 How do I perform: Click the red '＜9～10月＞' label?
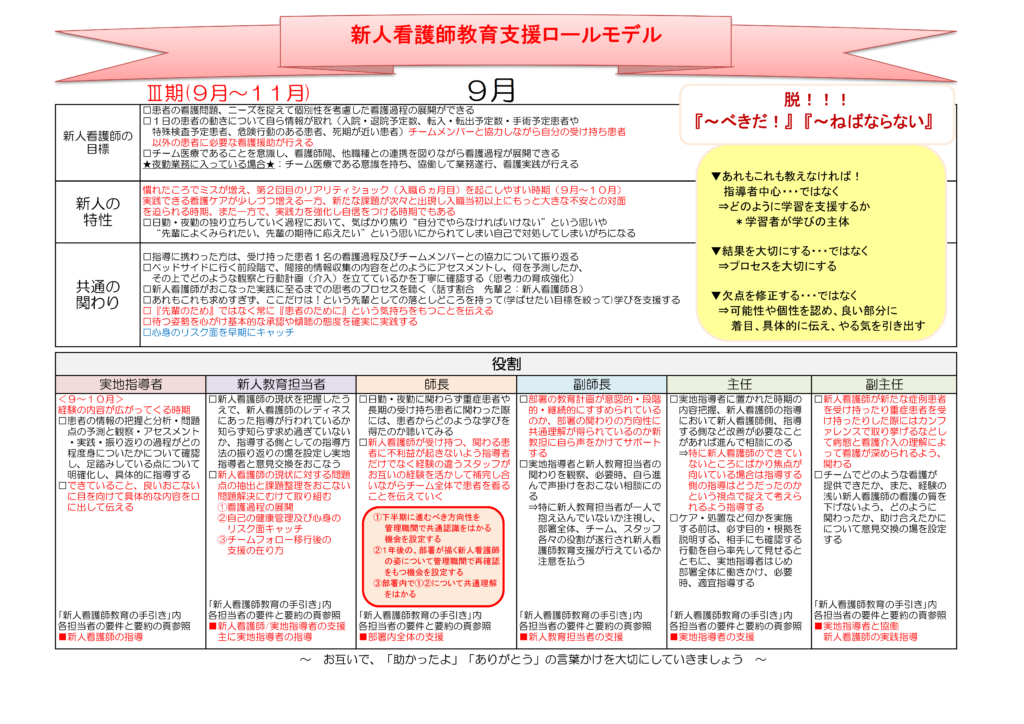pos(91,399)
